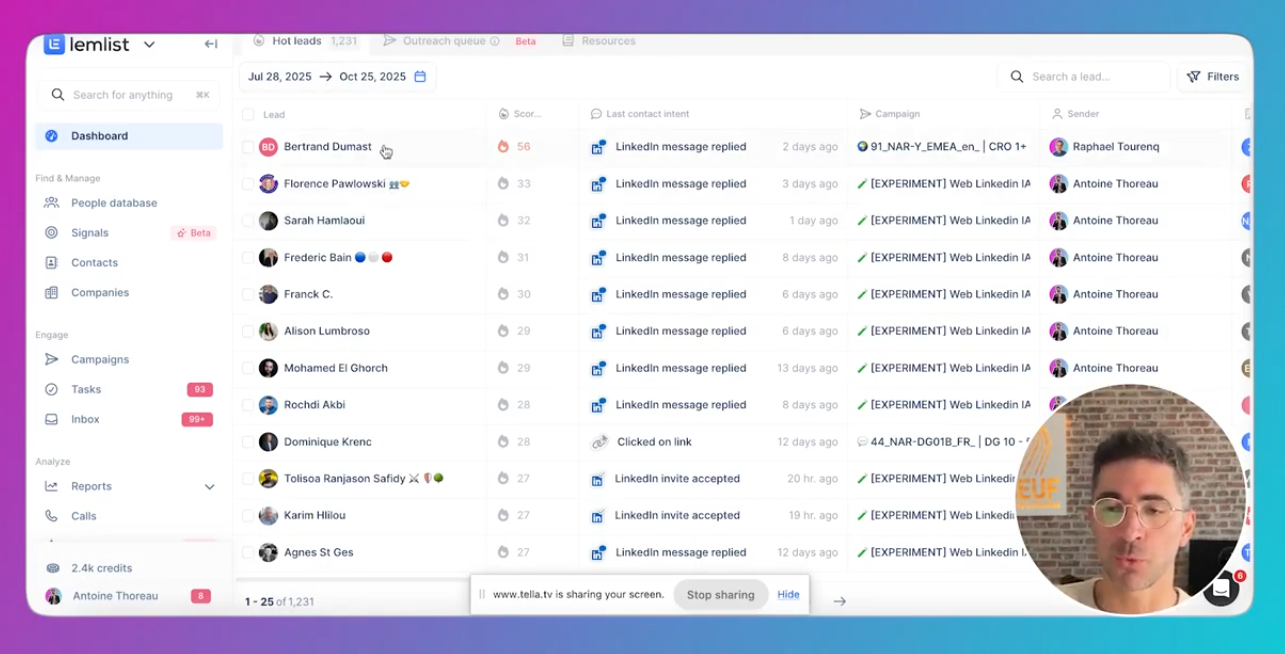1285x654 pixels.
Task: Toggle the select-all leads checkbox
Action: [248, 115]
